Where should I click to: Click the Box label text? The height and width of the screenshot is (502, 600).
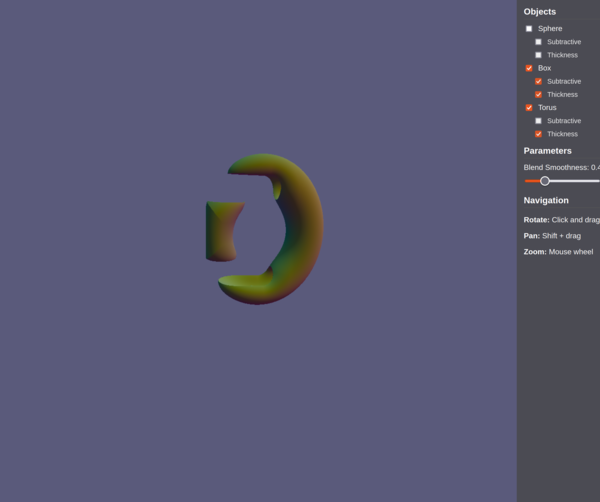(x=544, y=68)
